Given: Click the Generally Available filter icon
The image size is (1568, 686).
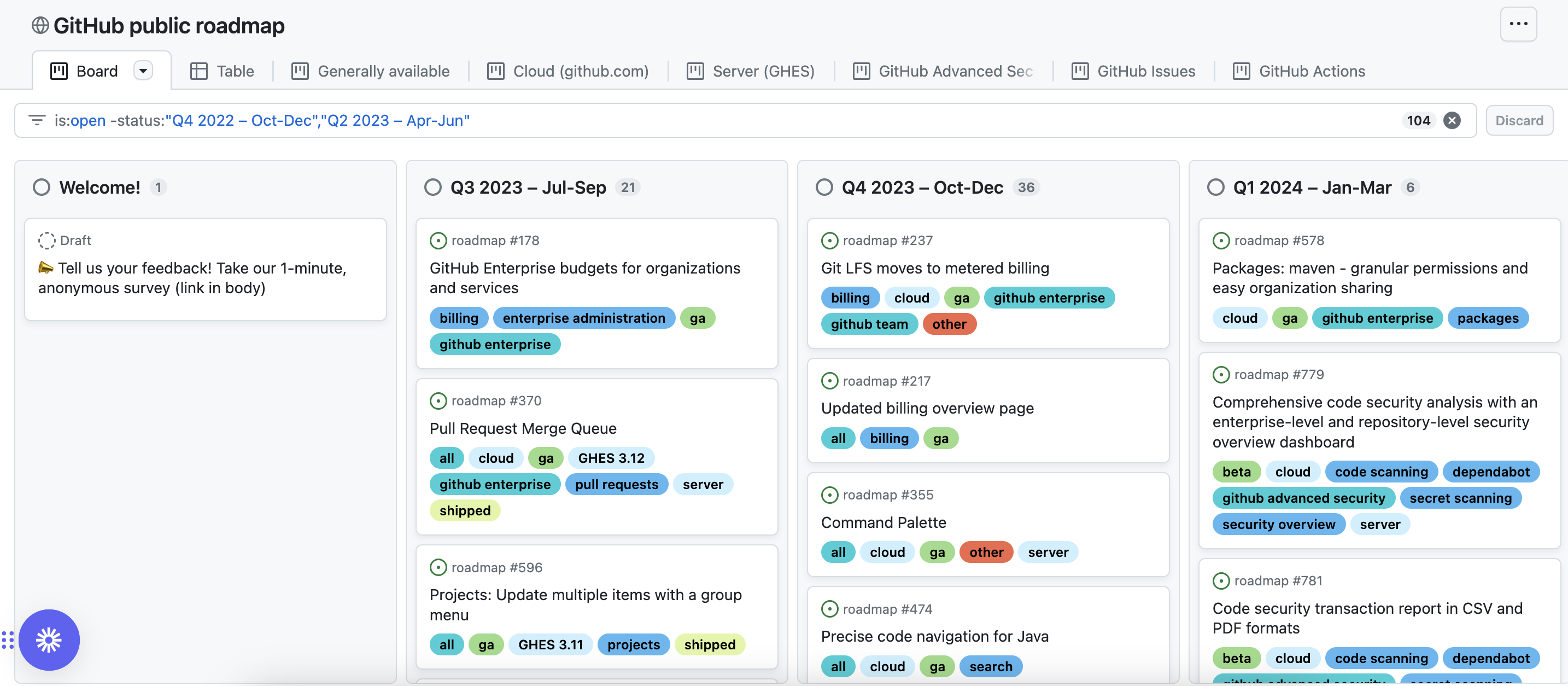Looking at the screenshot, I should (300, 70).
